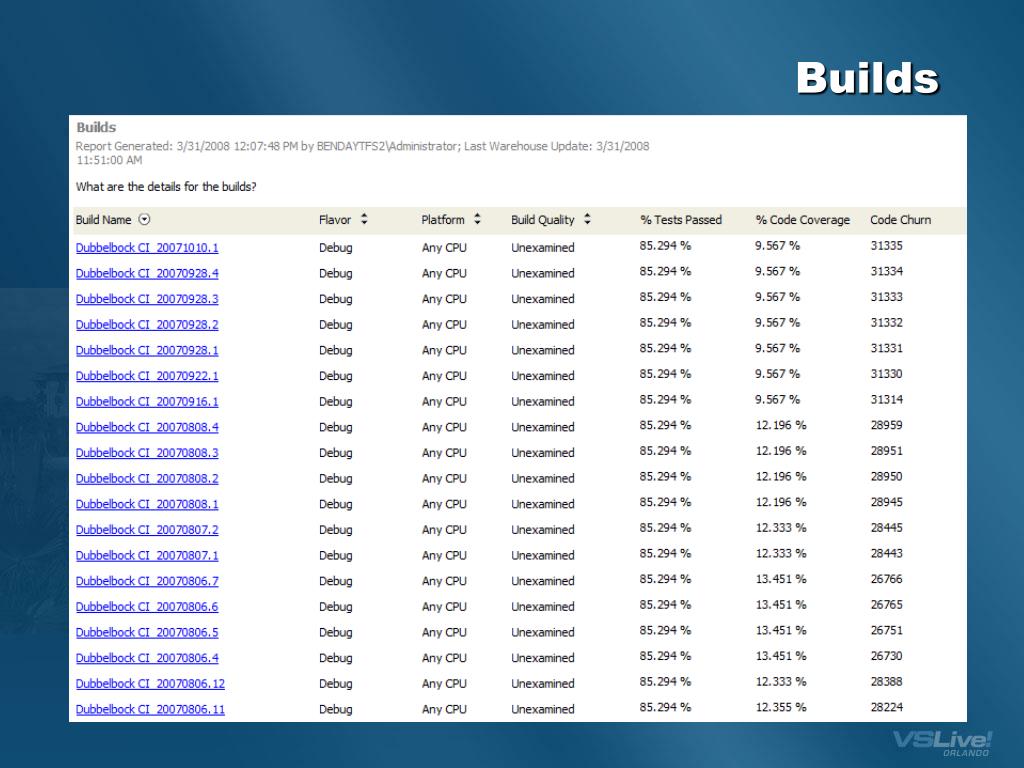Select code churn value 28445

coord(886,528)
